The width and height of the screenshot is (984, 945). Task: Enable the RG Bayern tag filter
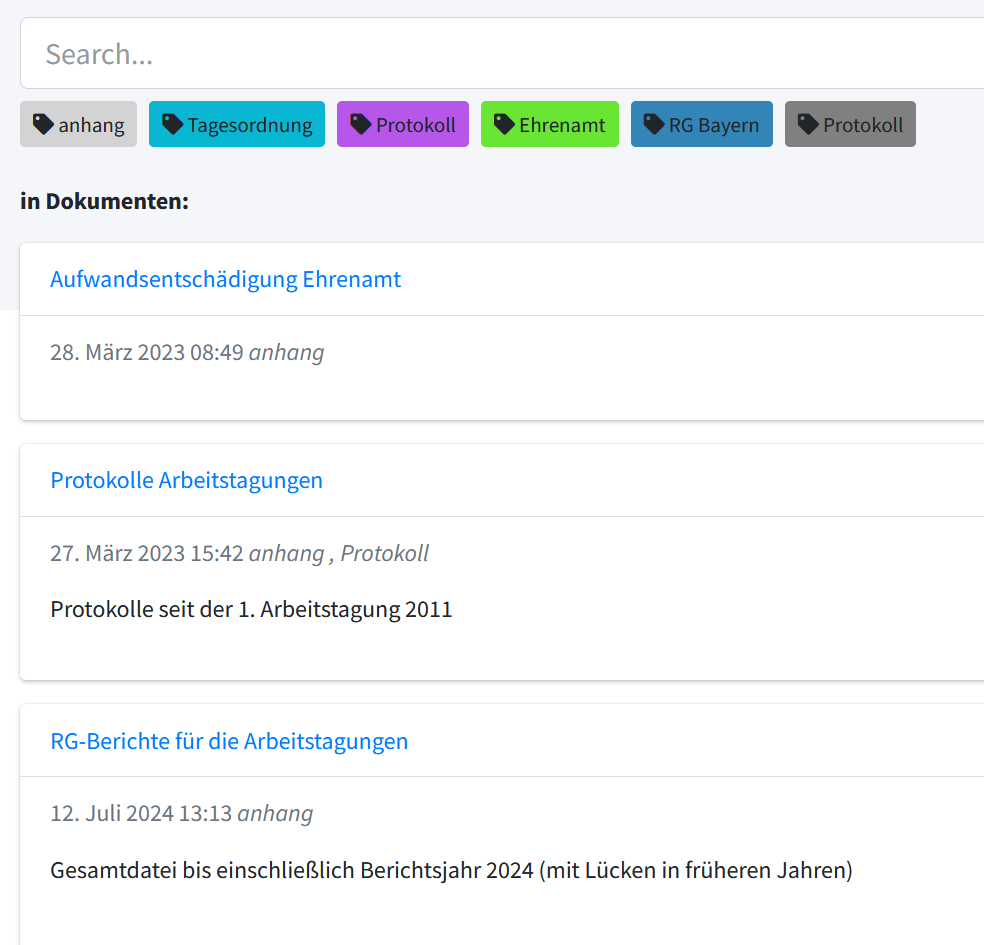tap(701, 123)
